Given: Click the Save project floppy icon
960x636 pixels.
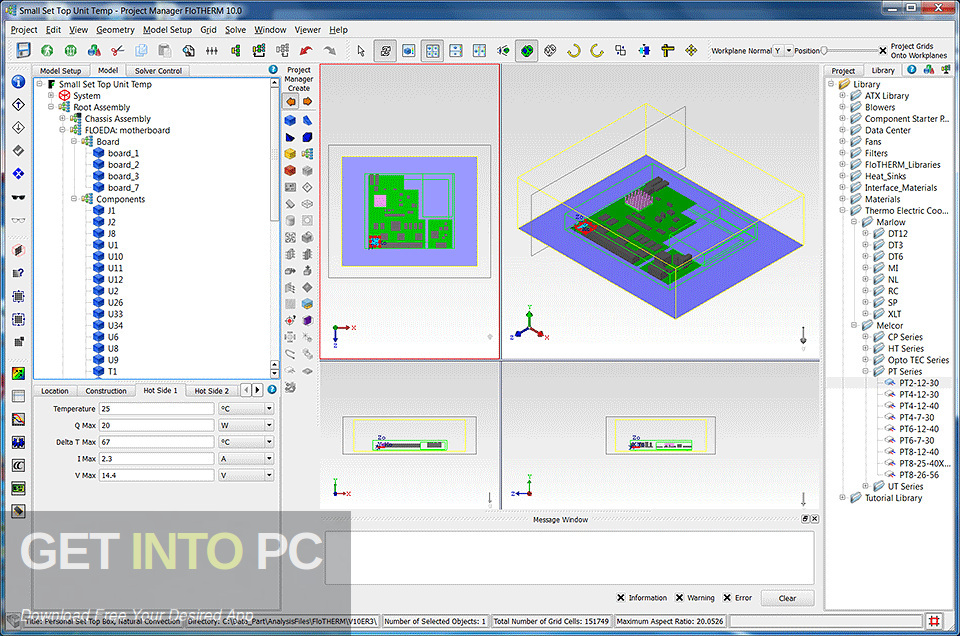Looking at the screenshot, I should [23, 50].
